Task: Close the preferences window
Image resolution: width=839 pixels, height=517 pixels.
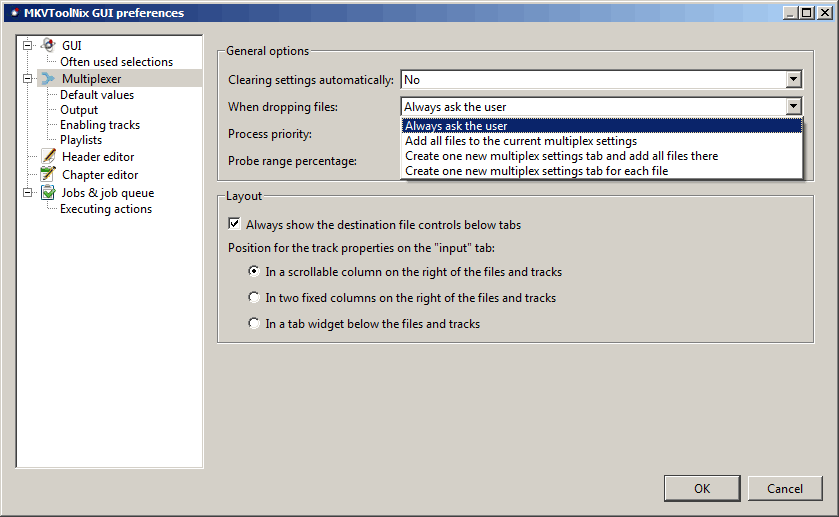Action: tap(825, 12)
